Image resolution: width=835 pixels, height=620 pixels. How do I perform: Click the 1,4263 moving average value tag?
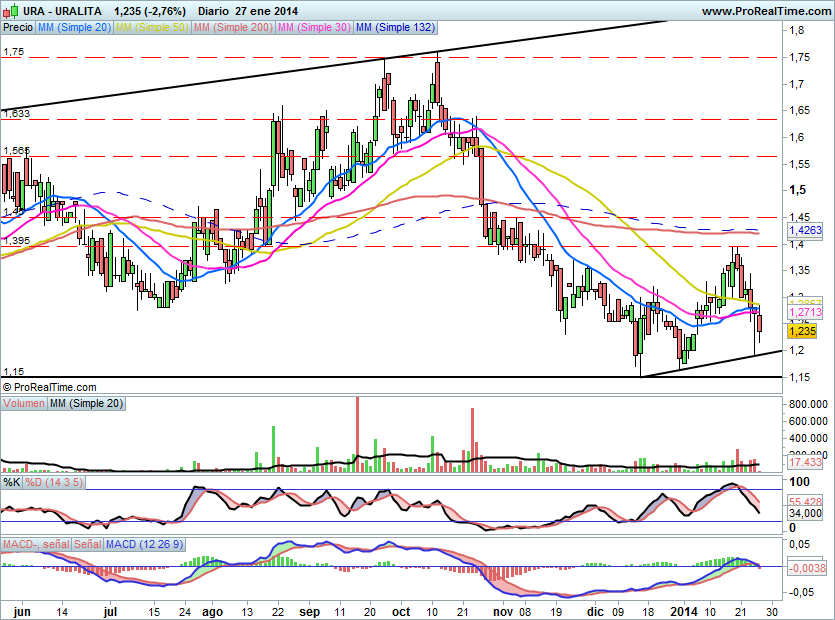pos(804,229)
